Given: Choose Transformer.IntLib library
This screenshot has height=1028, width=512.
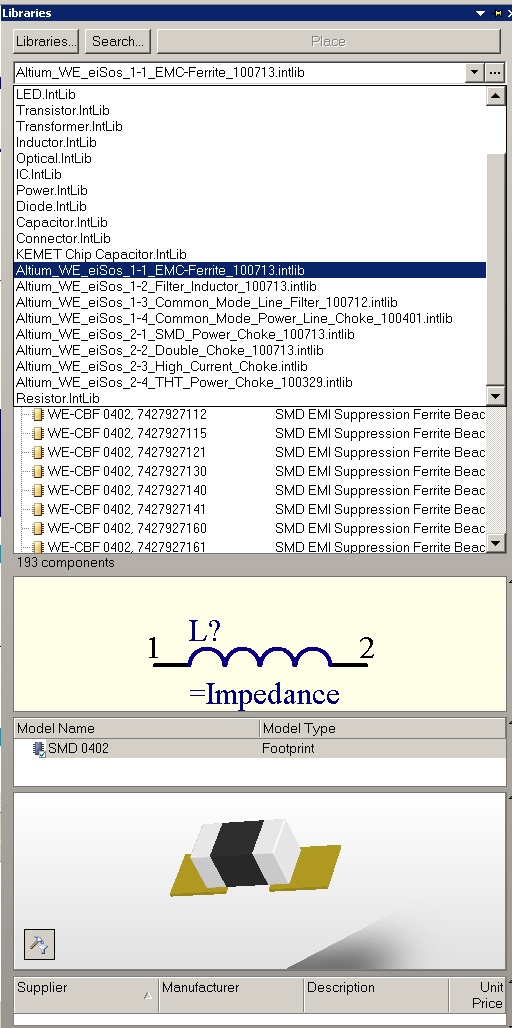Looking at the screenshot, I should pos(250,126).
